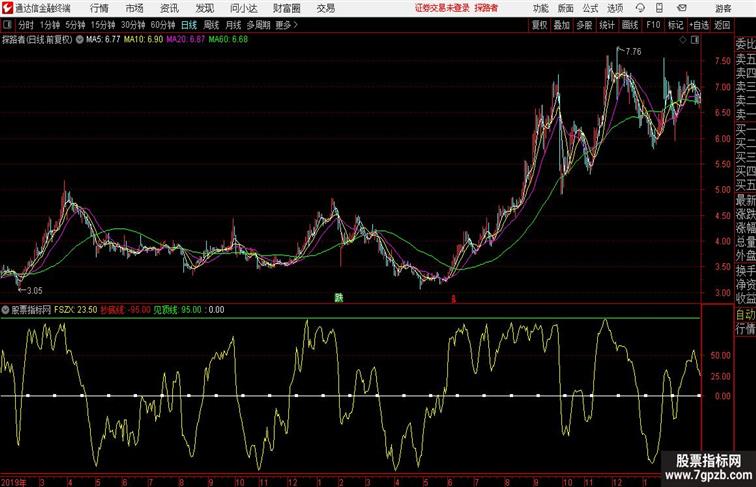The width and height of the screenshot is (756, 487).
Task: Click the FSZX: 23.50 indicator value
Action: coord(76,310)
